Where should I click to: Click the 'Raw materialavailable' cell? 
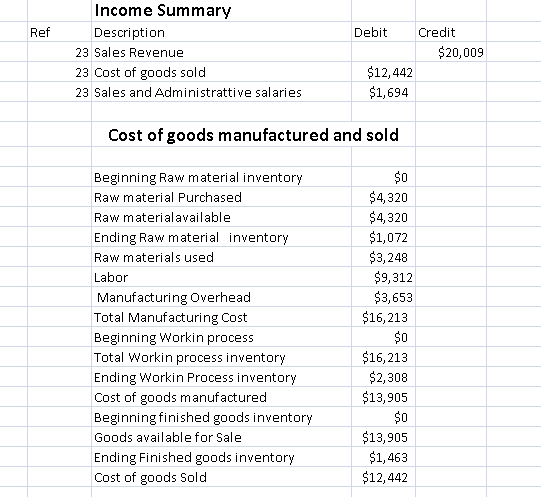click(x=222, y=217)
